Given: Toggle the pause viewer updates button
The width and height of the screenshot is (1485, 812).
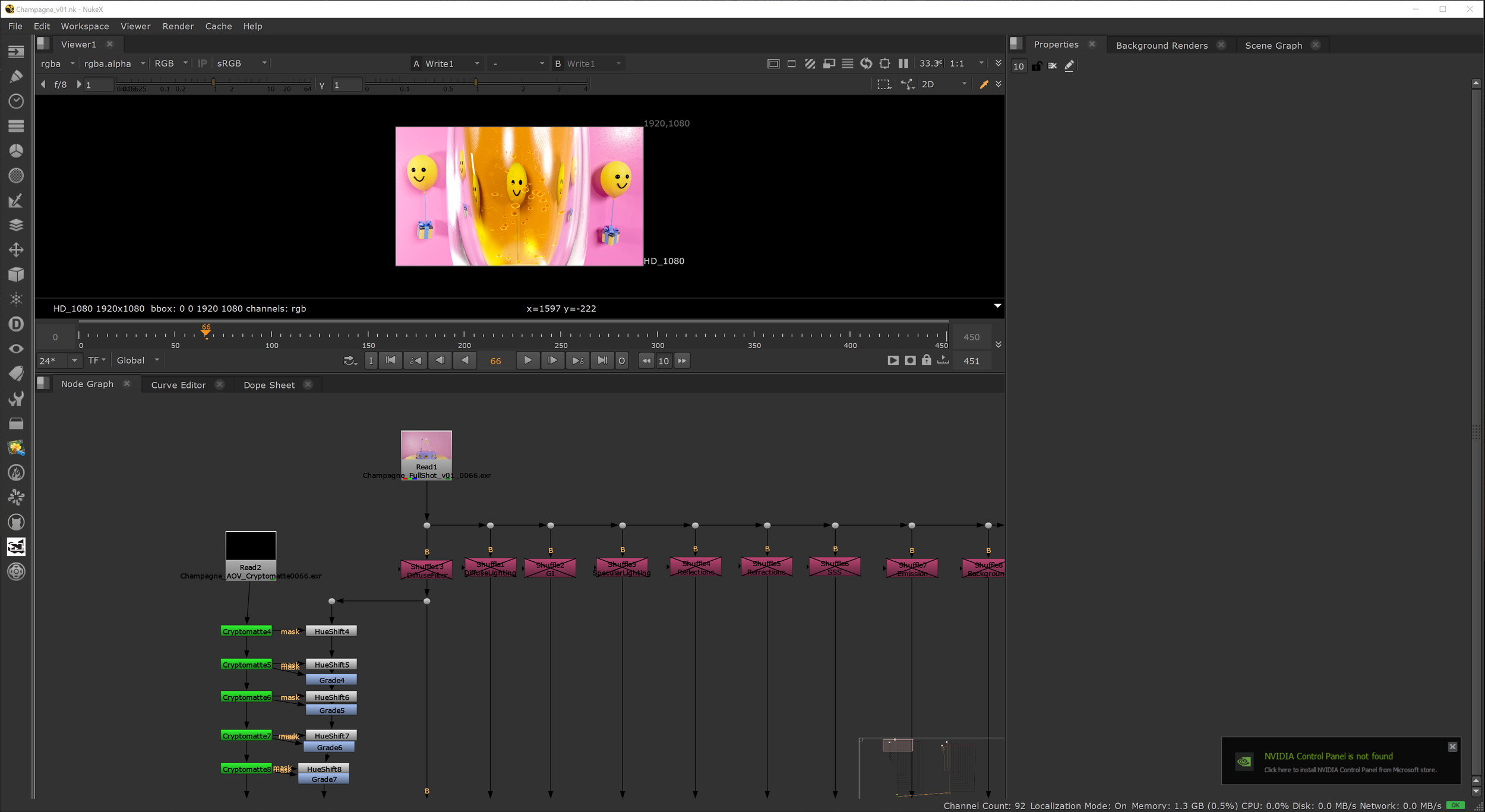Looking at the screenshot, I should coord(903,64).
